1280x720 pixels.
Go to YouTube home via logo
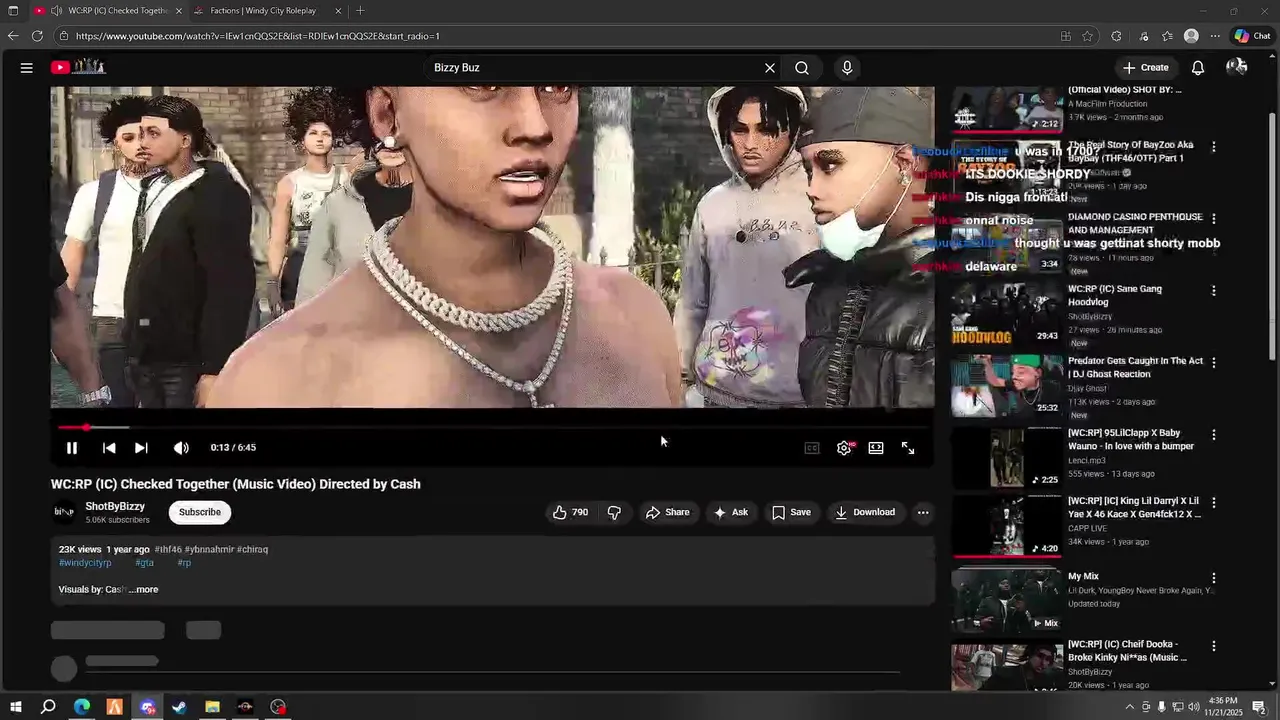click(x=78, y=67)
